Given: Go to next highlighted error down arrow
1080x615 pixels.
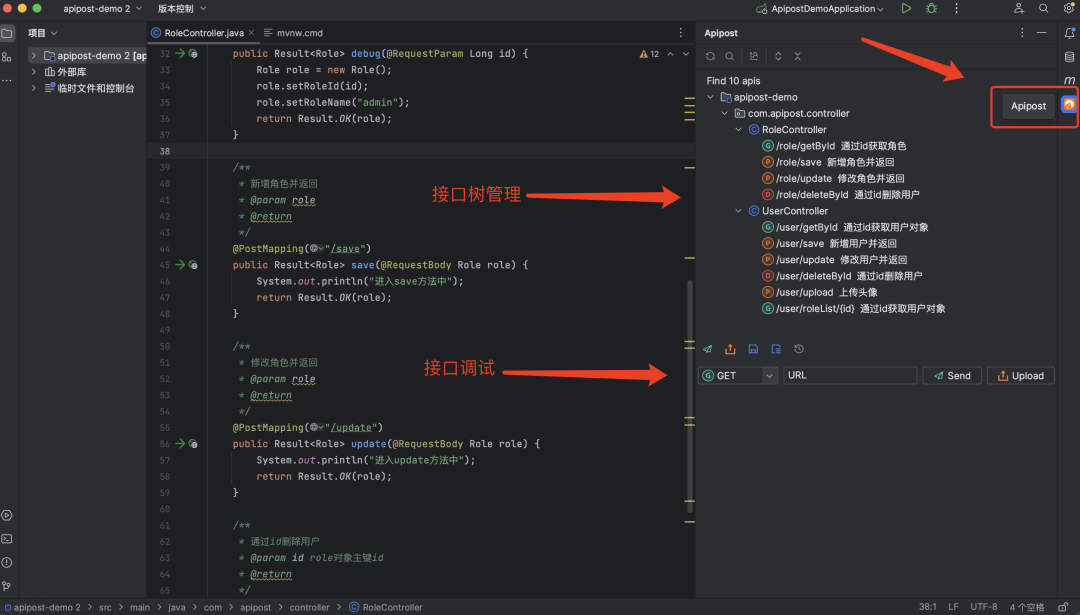Looking at the screenshot, I should coord(686,54).
